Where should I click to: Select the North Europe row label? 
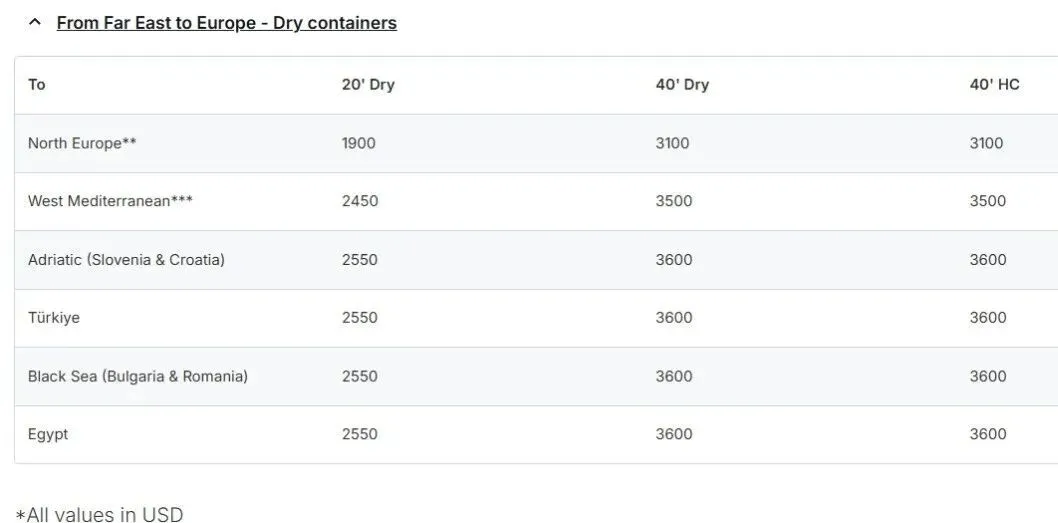coord(82,143)
